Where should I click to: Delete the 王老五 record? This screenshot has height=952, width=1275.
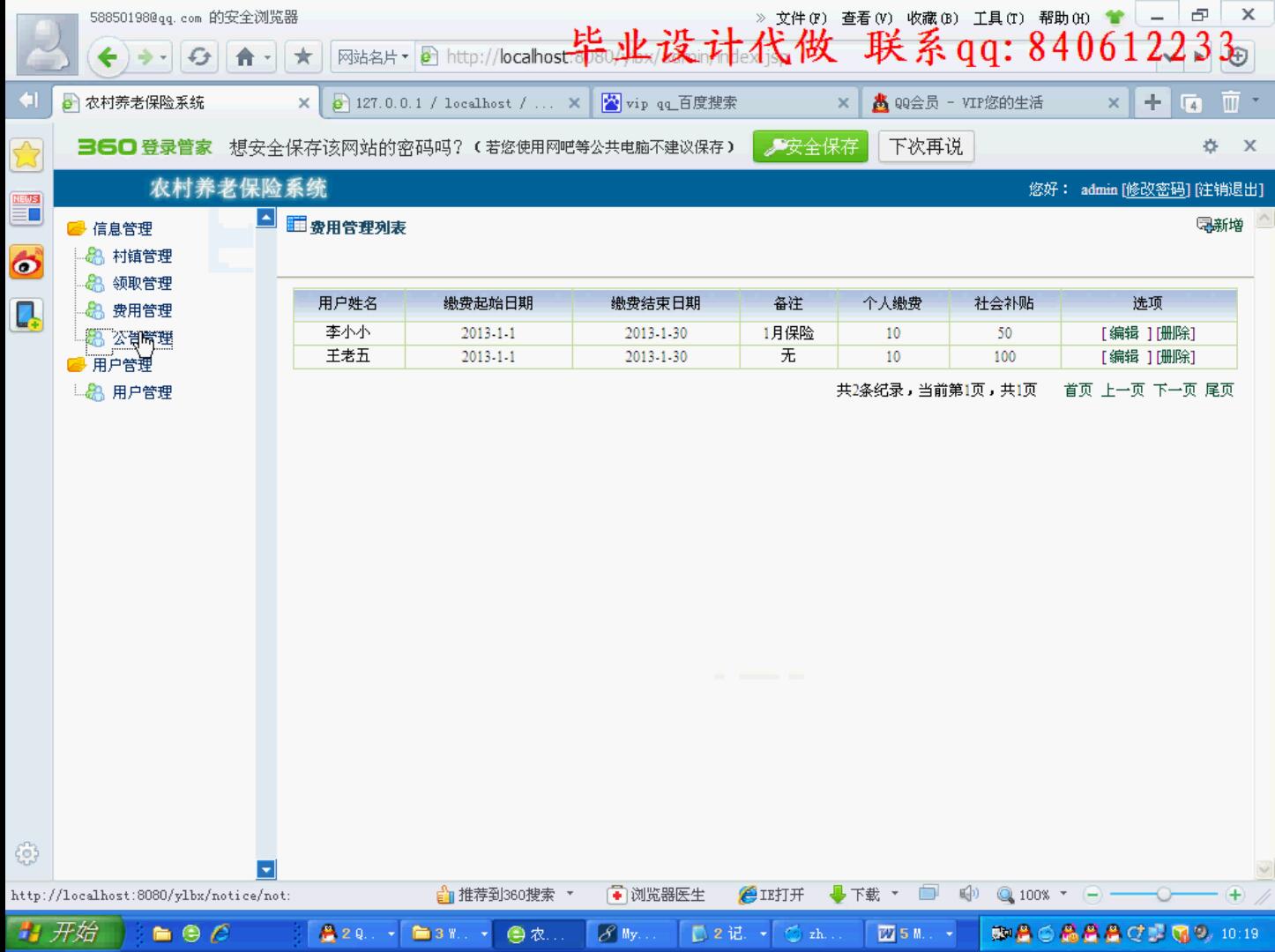(x=1175, y=357)
